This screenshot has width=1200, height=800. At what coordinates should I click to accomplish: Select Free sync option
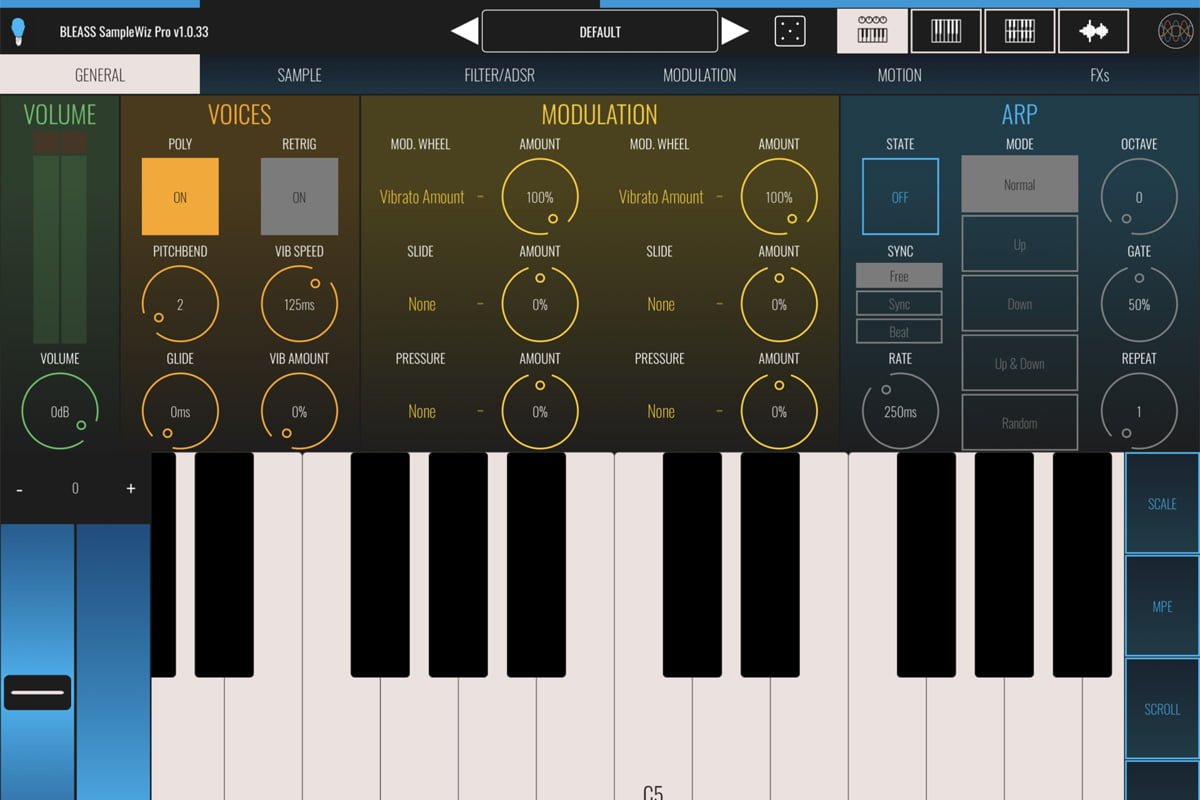899,276
